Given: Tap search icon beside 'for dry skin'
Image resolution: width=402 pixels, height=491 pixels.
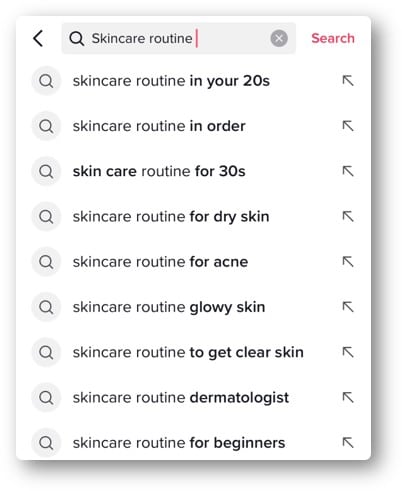Looking at the screenshot, I should tap(46, 217).
